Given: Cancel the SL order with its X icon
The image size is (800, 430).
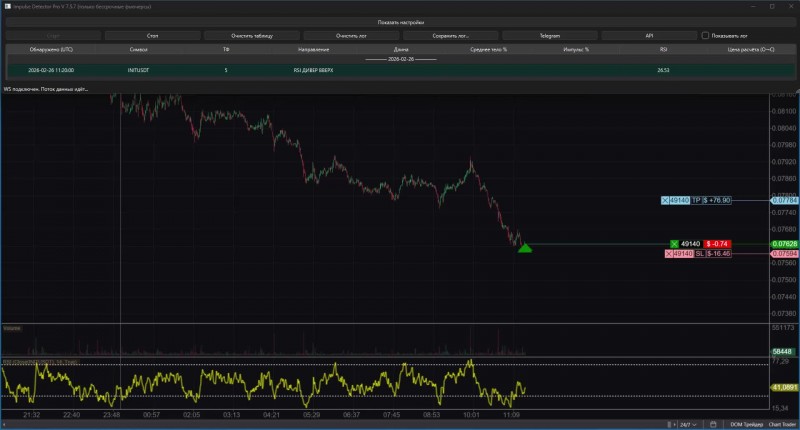Looking at the screenshot, I should [x=669, y=254].
